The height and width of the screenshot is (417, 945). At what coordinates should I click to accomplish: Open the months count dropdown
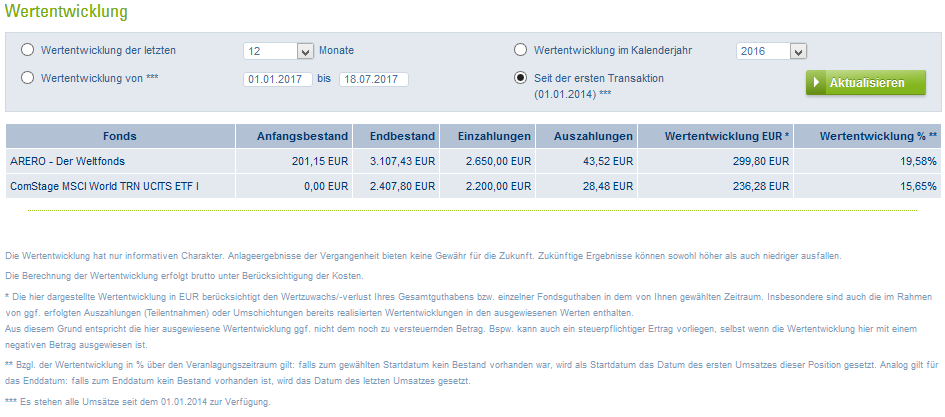pos(305,51)
